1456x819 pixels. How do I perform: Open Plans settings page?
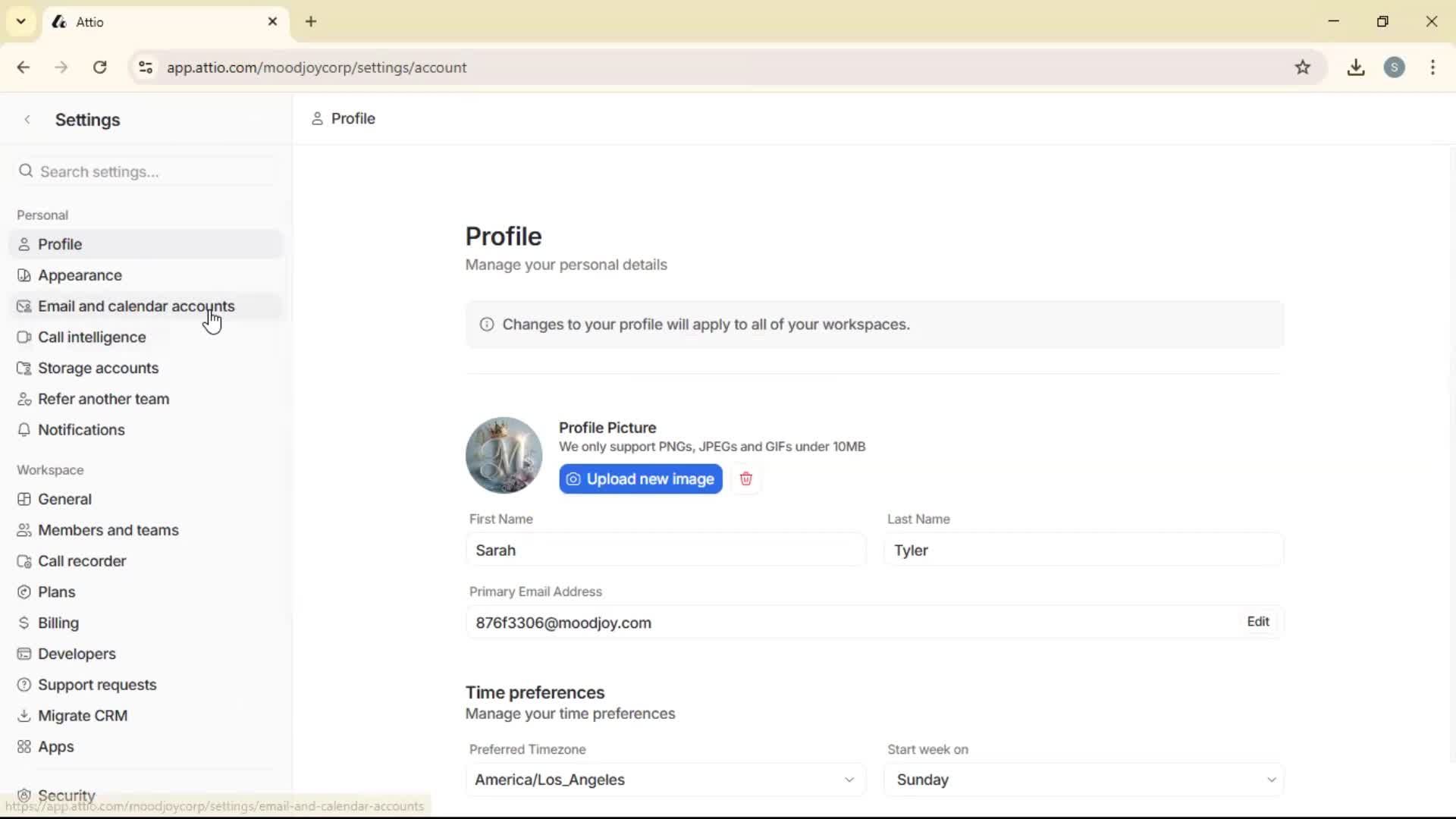coord(146,592)
